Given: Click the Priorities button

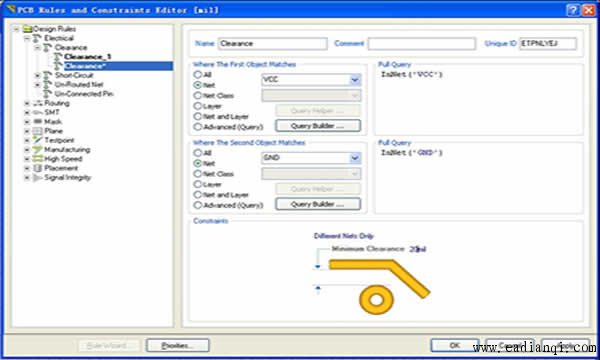Looking at the screenshot, I should [x=178, y=345].
